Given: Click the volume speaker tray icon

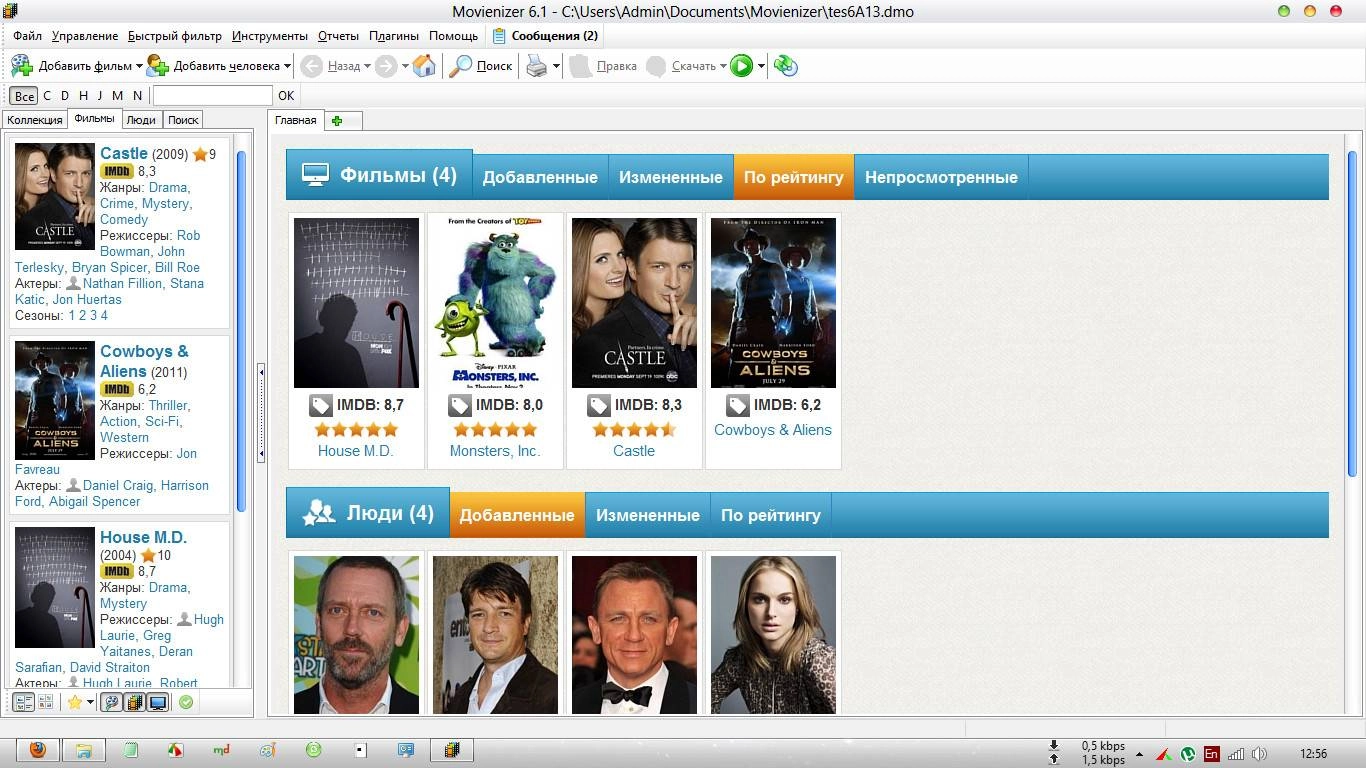Looking at the screenshot, I should tap(1259, 754).
